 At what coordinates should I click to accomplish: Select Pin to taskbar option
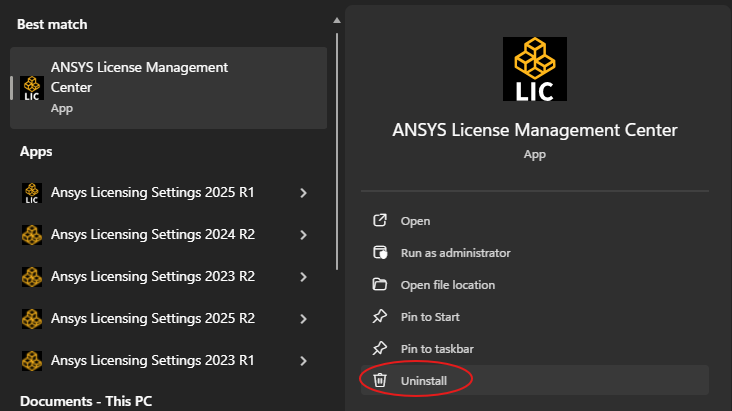(437, 349)
